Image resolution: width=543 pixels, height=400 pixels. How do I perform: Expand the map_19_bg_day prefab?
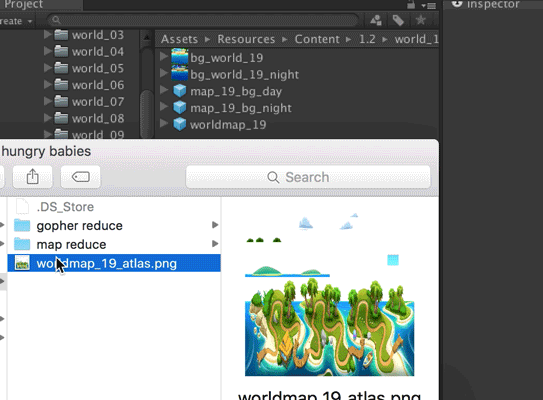pos(164,90)
